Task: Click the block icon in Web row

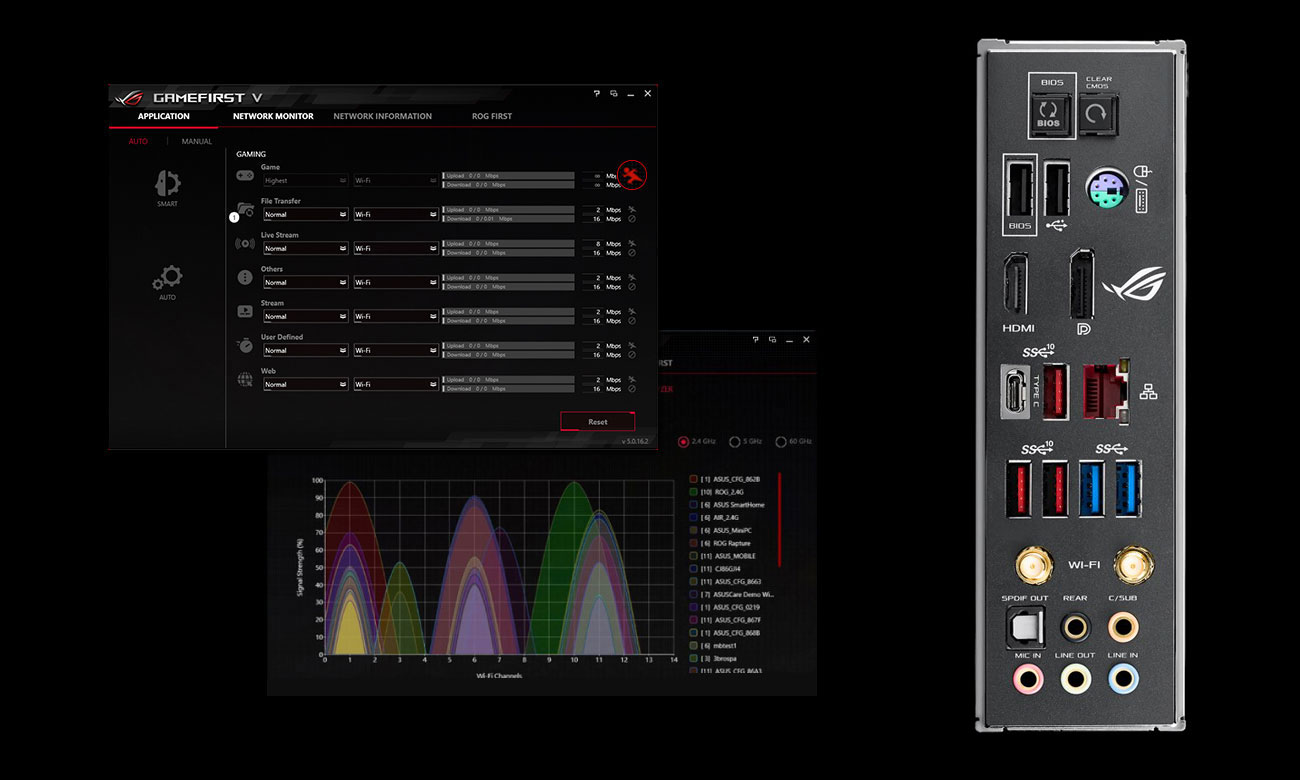Action: pos(632,389)
